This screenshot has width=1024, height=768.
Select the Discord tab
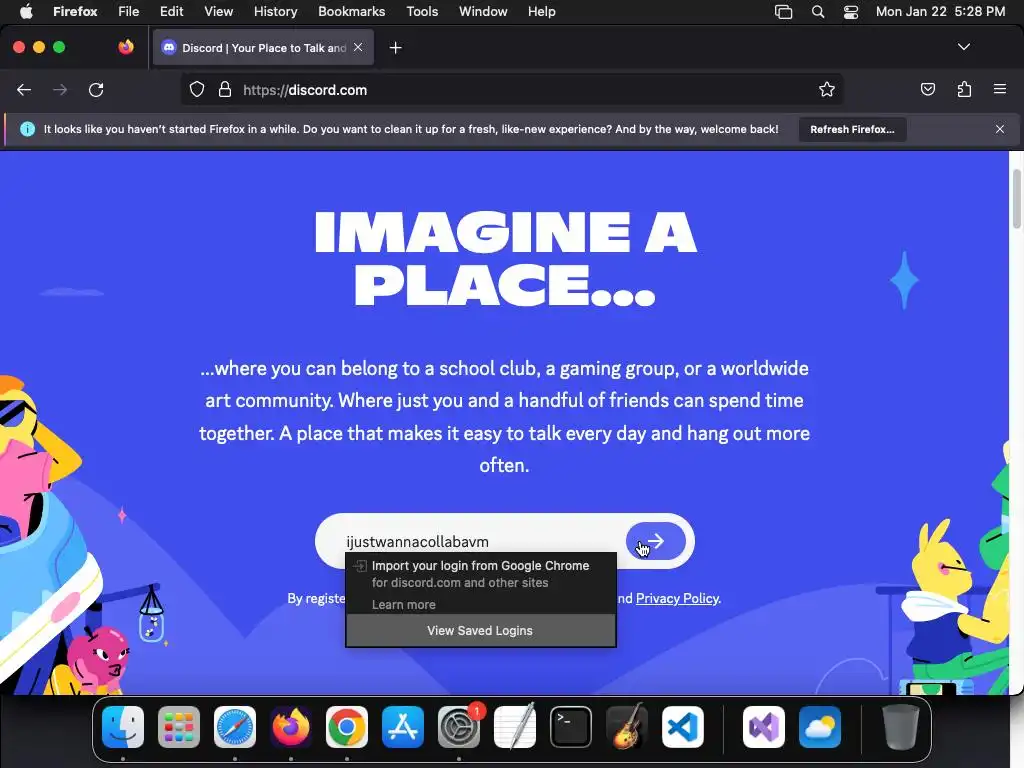tap(263, 48)
